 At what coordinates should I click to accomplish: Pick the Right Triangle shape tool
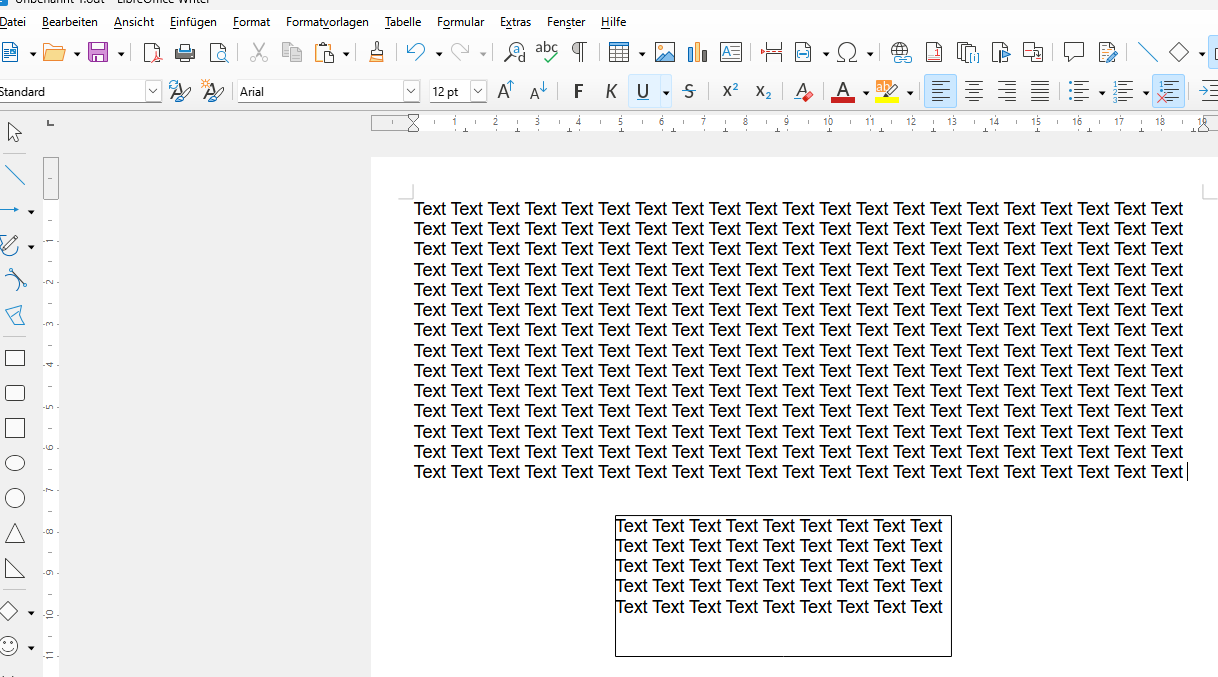tap(15, 568)
